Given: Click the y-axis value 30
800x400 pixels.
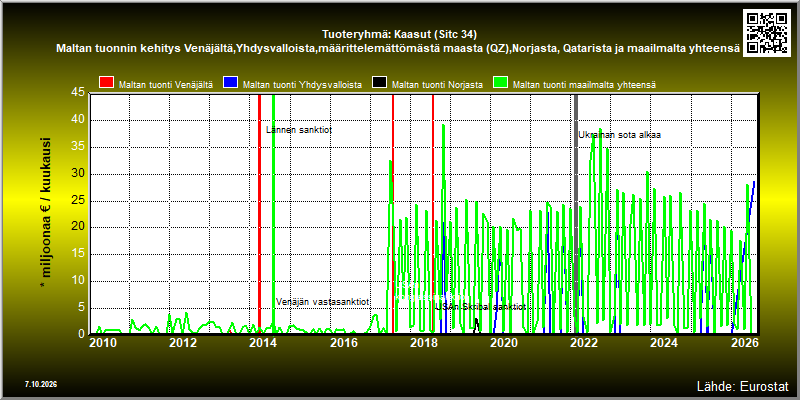Looking at the screenshot, I should 78,173.
